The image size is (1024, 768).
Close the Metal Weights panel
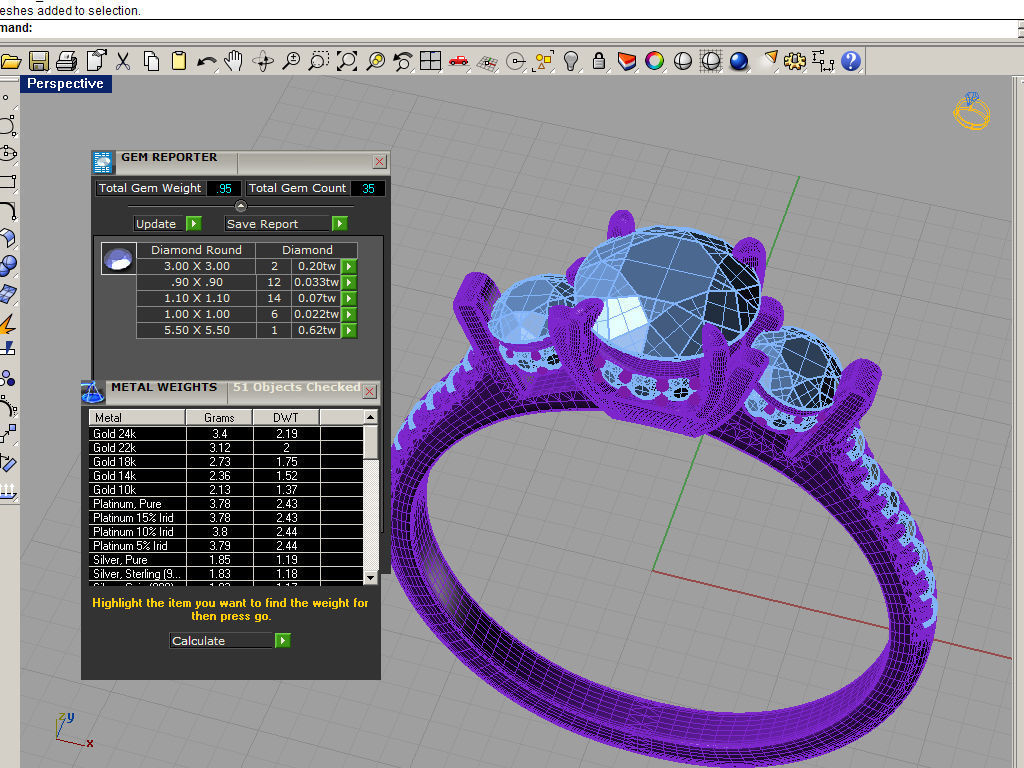coord(370,391)
